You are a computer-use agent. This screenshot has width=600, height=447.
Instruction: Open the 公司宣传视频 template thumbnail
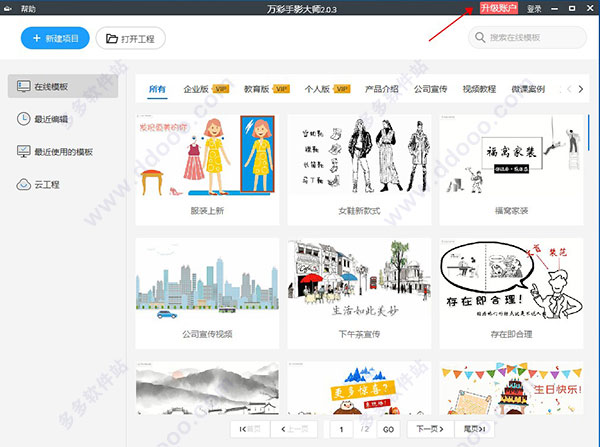[207, 279]
